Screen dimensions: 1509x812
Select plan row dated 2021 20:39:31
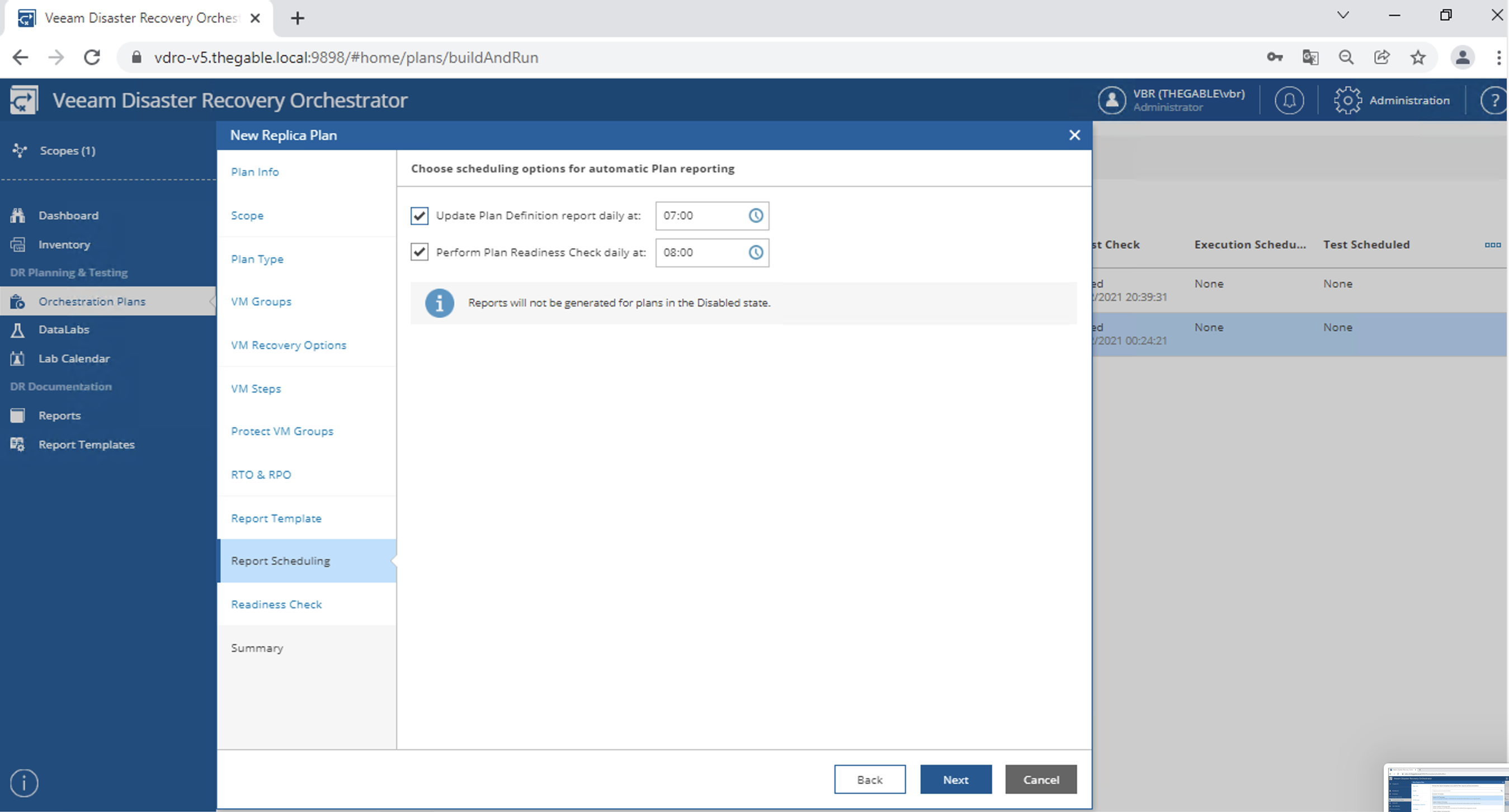coord(1300,290)
